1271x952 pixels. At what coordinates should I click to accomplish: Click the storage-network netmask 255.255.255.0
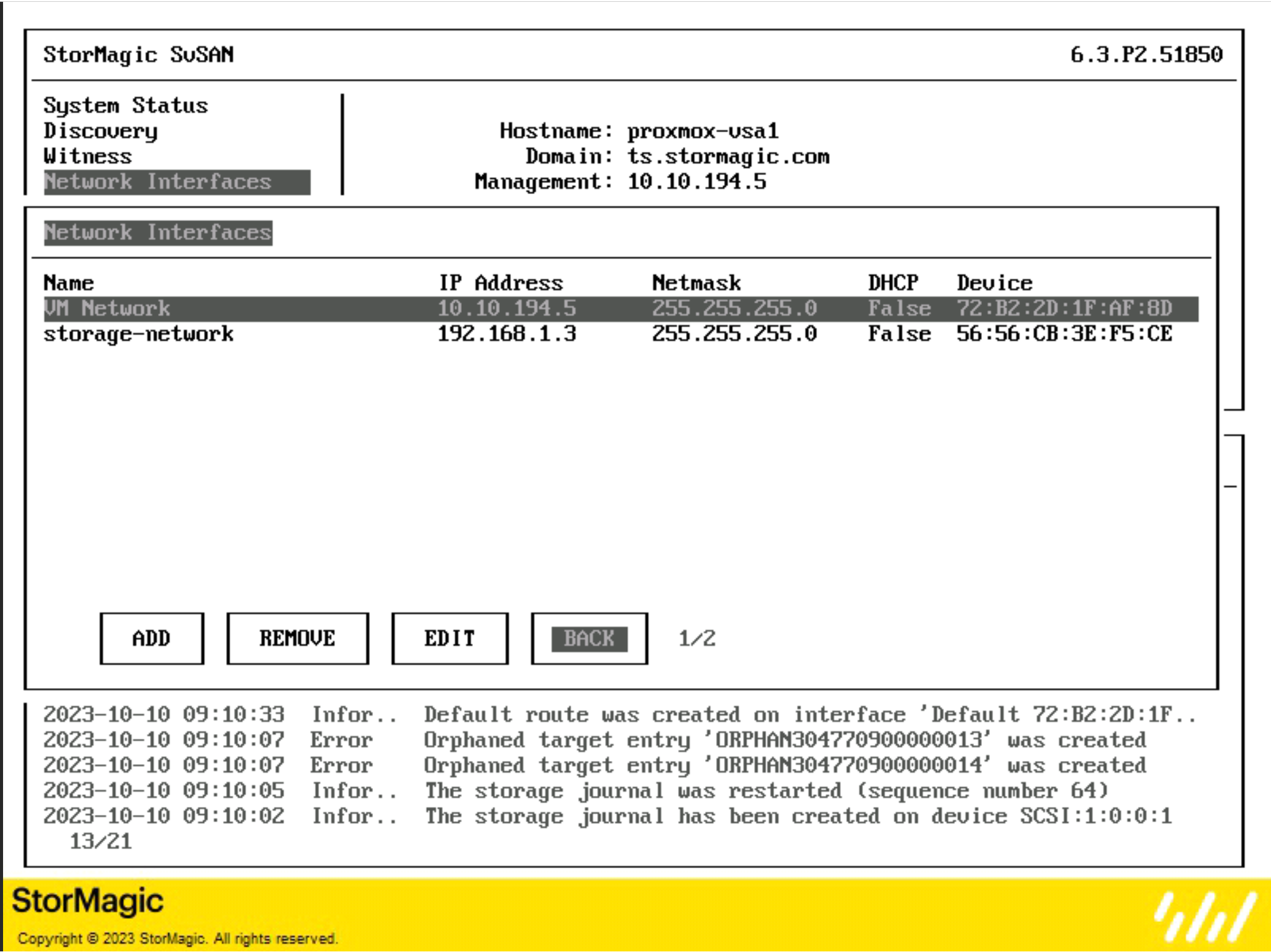pos(734,334)
